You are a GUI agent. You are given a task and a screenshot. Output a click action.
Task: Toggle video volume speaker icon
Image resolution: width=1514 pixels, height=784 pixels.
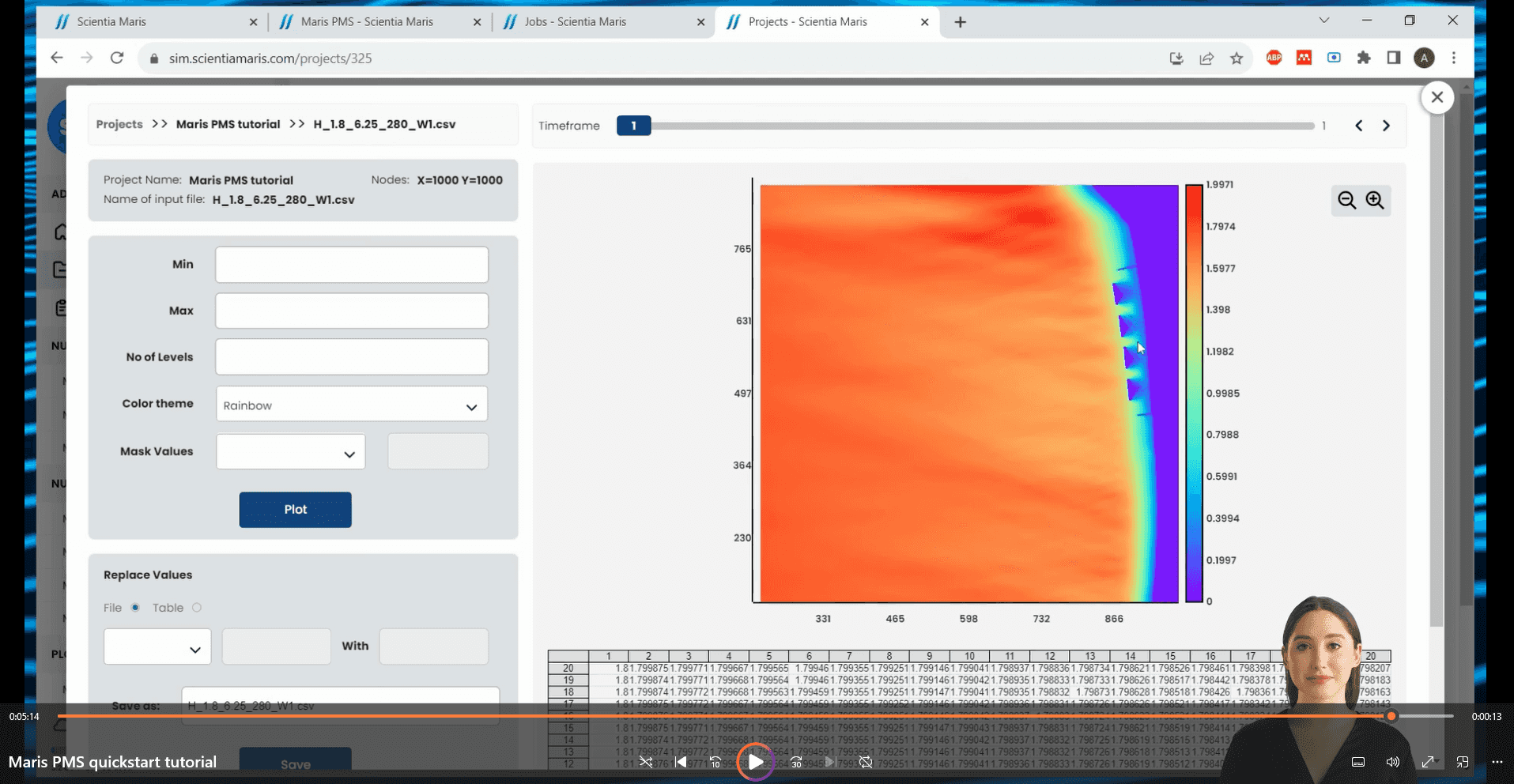tap(1392, 762)
